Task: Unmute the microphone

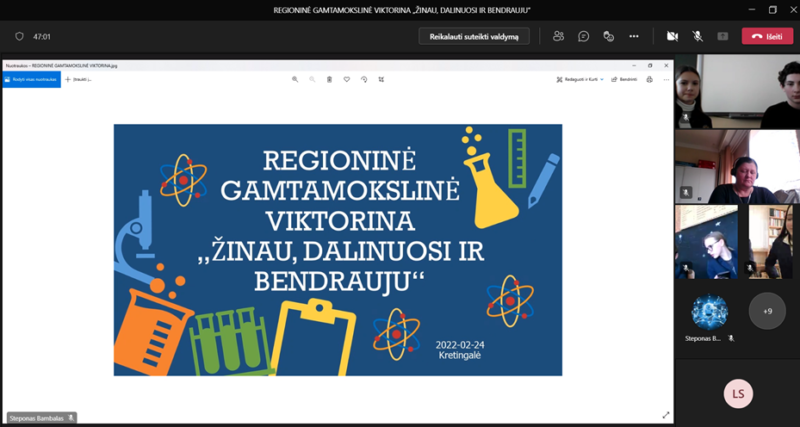Action: click(697, 36)
